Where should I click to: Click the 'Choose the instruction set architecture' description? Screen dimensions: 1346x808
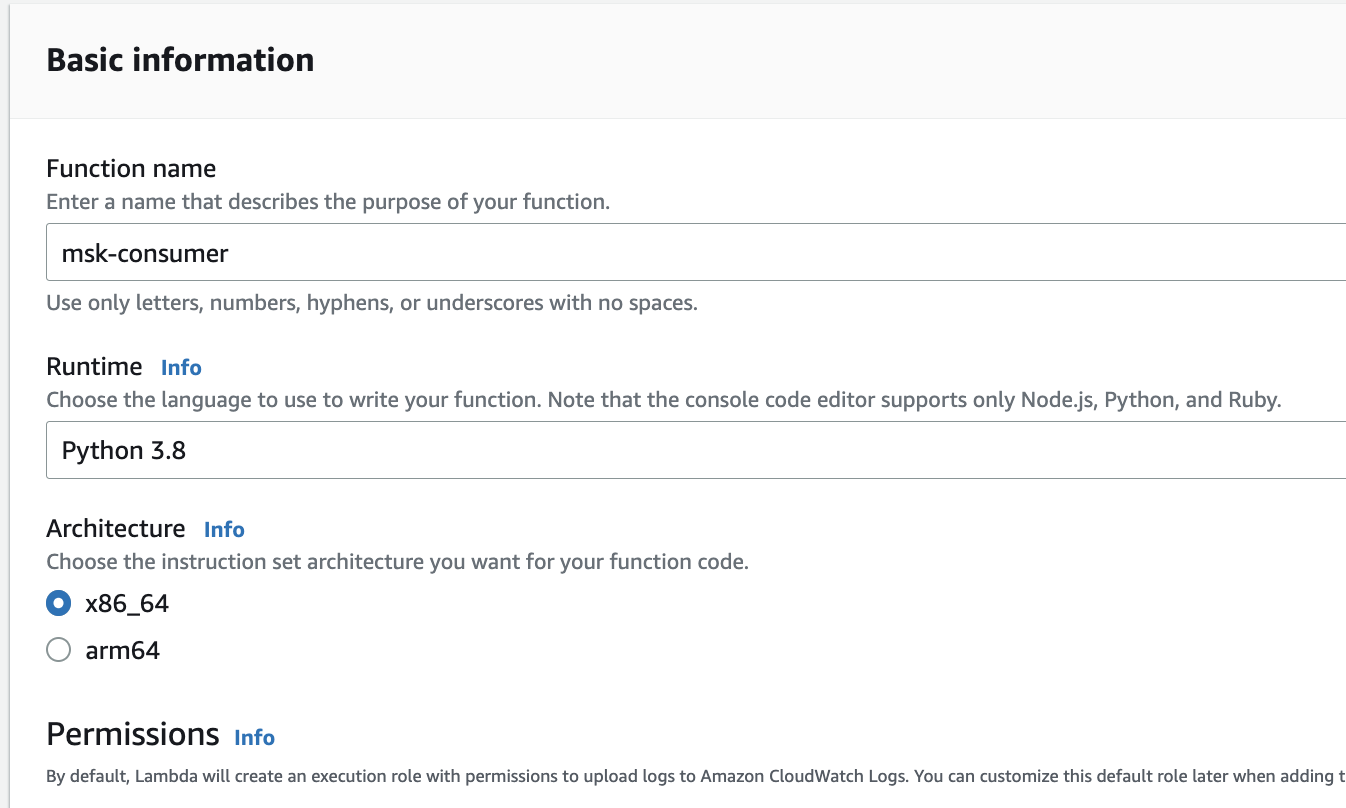click(x=397, y=562)
